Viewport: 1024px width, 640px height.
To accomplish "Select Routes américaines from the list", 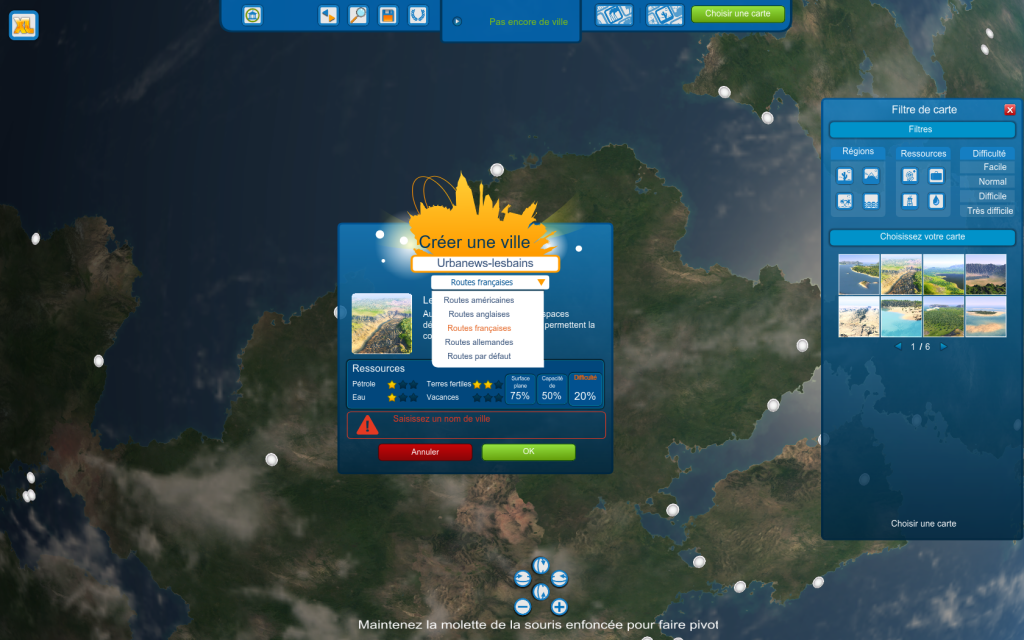I will point(479,300).
